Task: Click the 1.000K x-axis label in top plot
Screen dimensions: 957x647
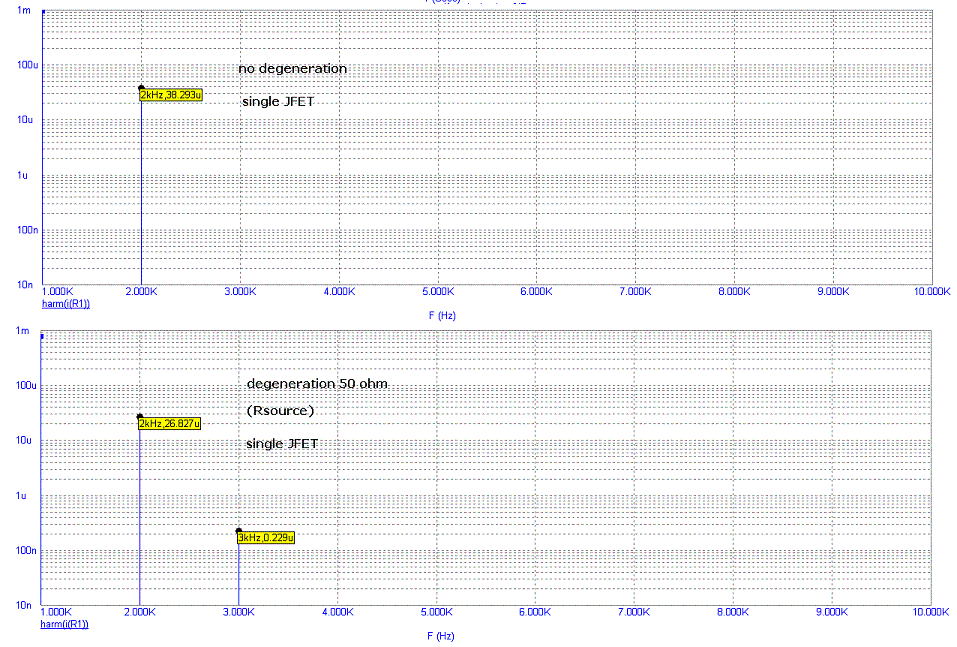Action: pyautogui.click(x=58, y=292)
